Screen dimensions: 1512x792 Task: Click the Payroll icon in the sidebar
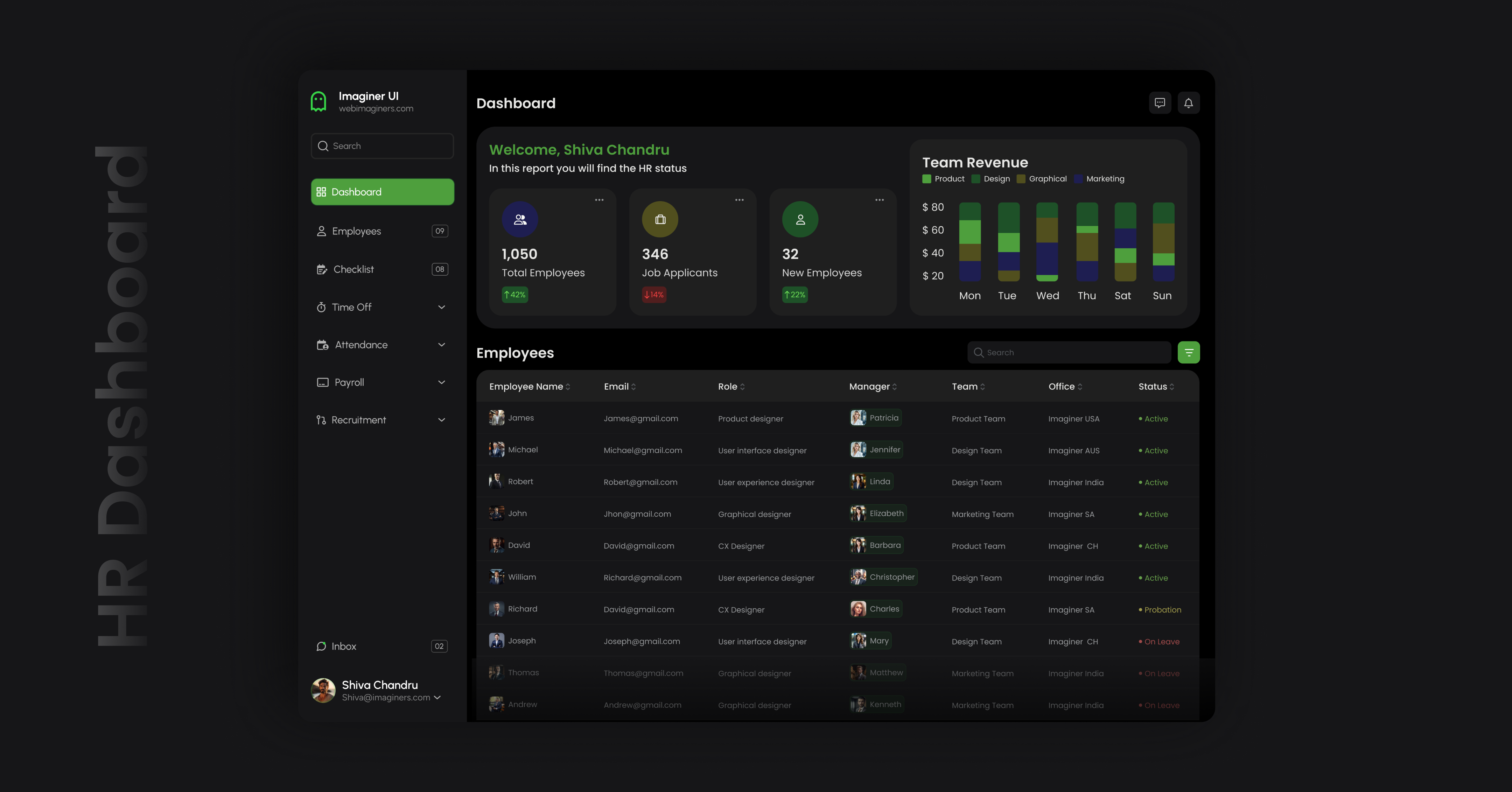pos(322,382)
